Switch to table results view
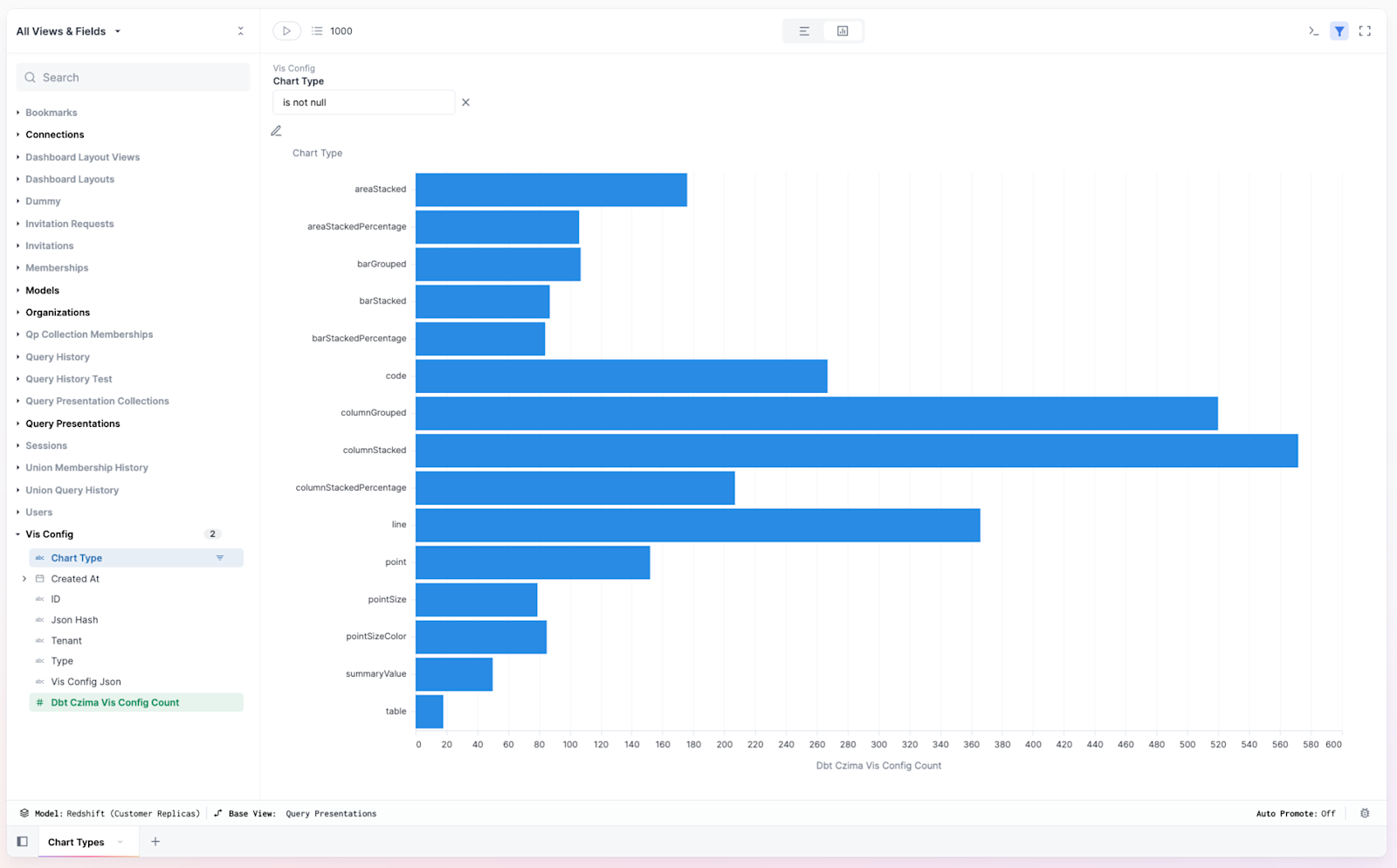Image resolution: width=1397 pixels, height=868 pixels. pyautogui.click(x=802, y=31)
